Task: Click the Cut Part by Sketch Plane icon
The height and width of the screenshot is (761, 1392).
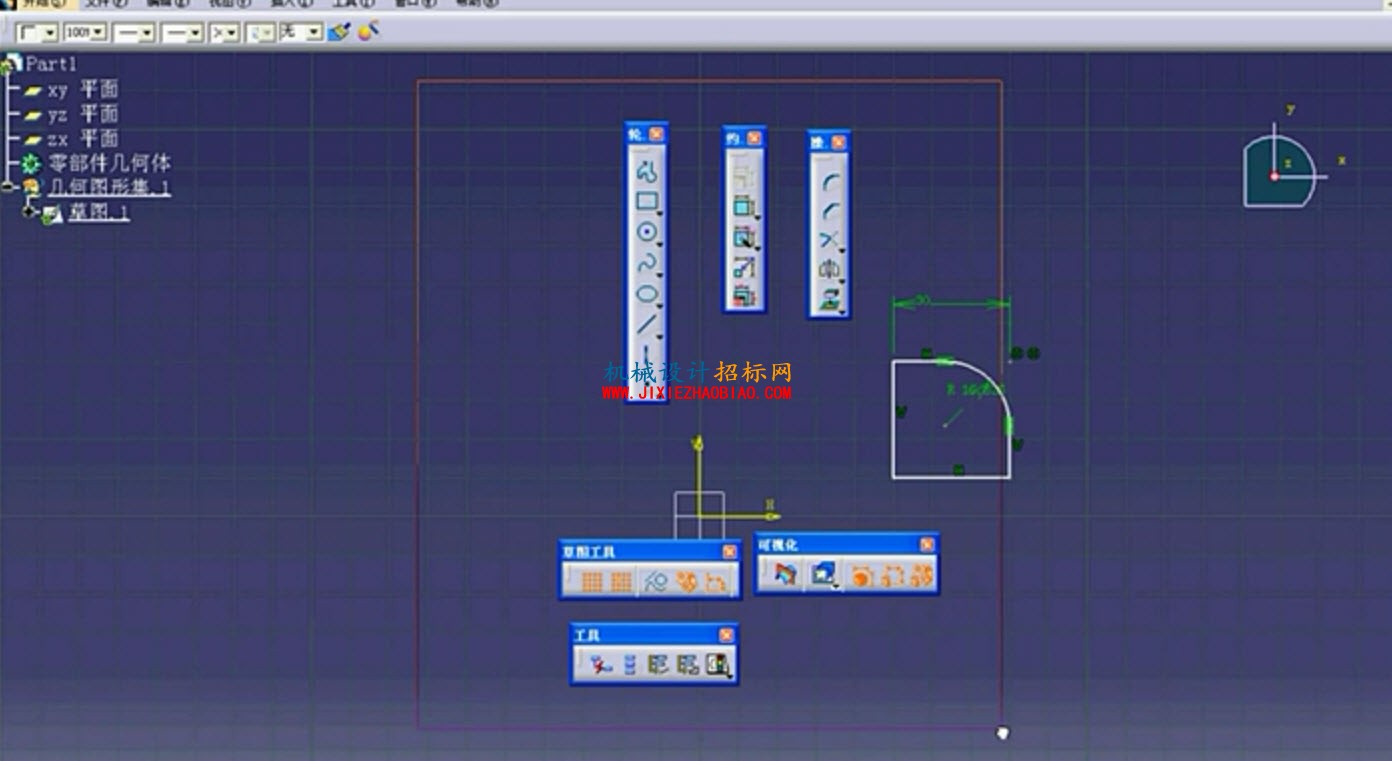Action: tap(787, 575)
